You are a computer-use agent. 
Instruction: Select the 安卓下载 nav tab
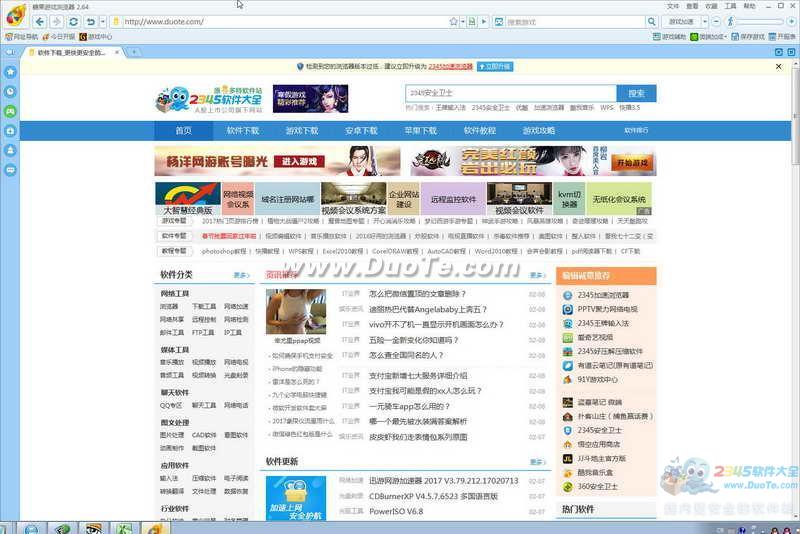(361, 131)
